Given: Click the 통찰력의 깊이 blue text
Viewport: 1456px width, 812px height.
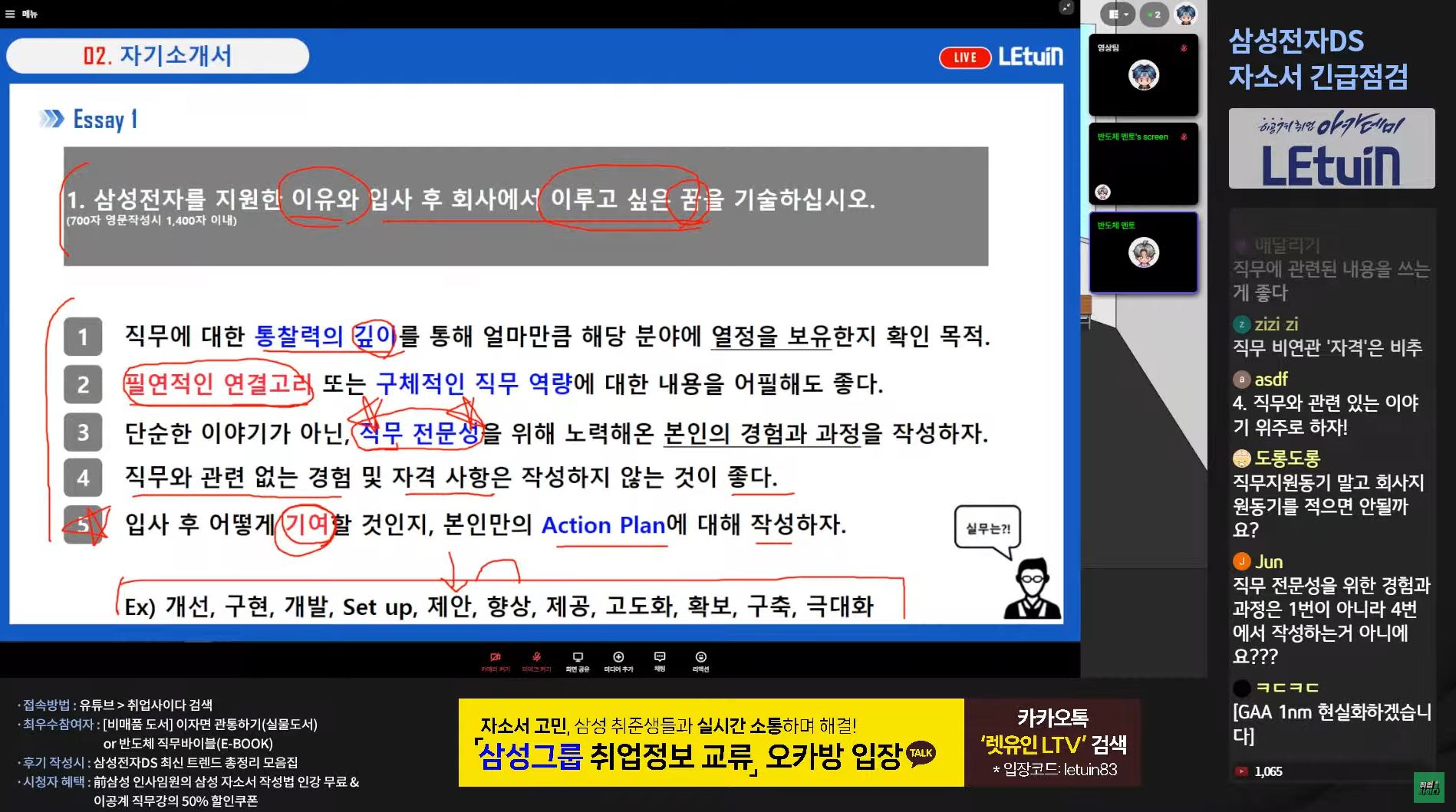Looking at the screenshot, I should pos(325,336).
